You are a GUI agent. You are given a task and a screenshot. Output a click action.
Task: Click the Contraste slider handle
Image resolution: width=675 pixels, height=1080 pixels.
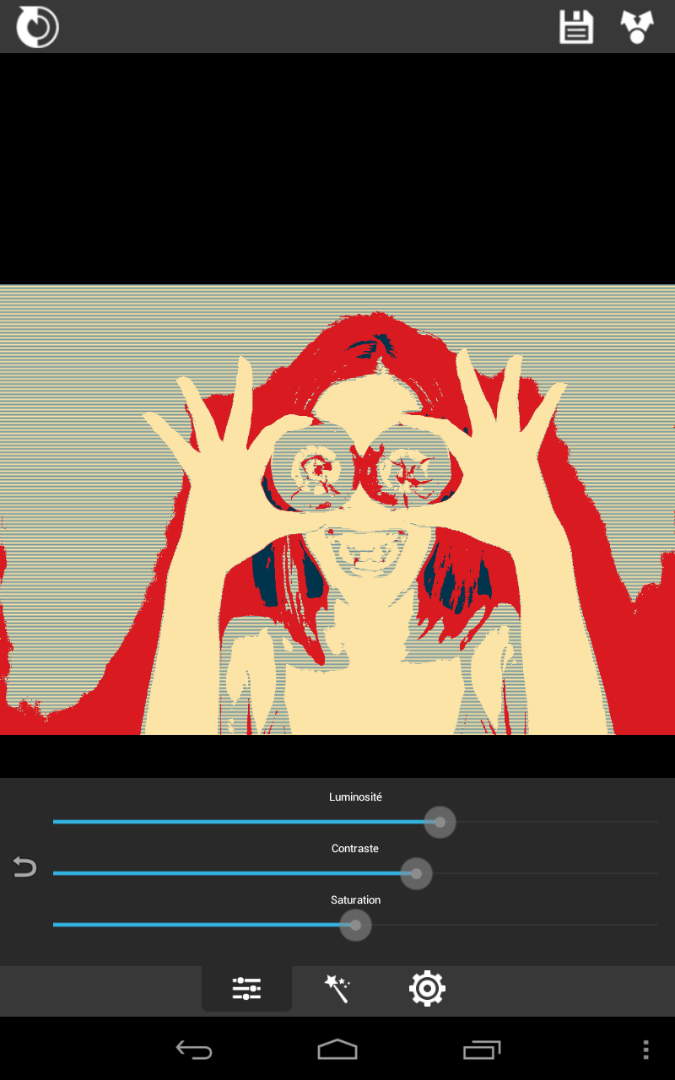coord(416,873)
